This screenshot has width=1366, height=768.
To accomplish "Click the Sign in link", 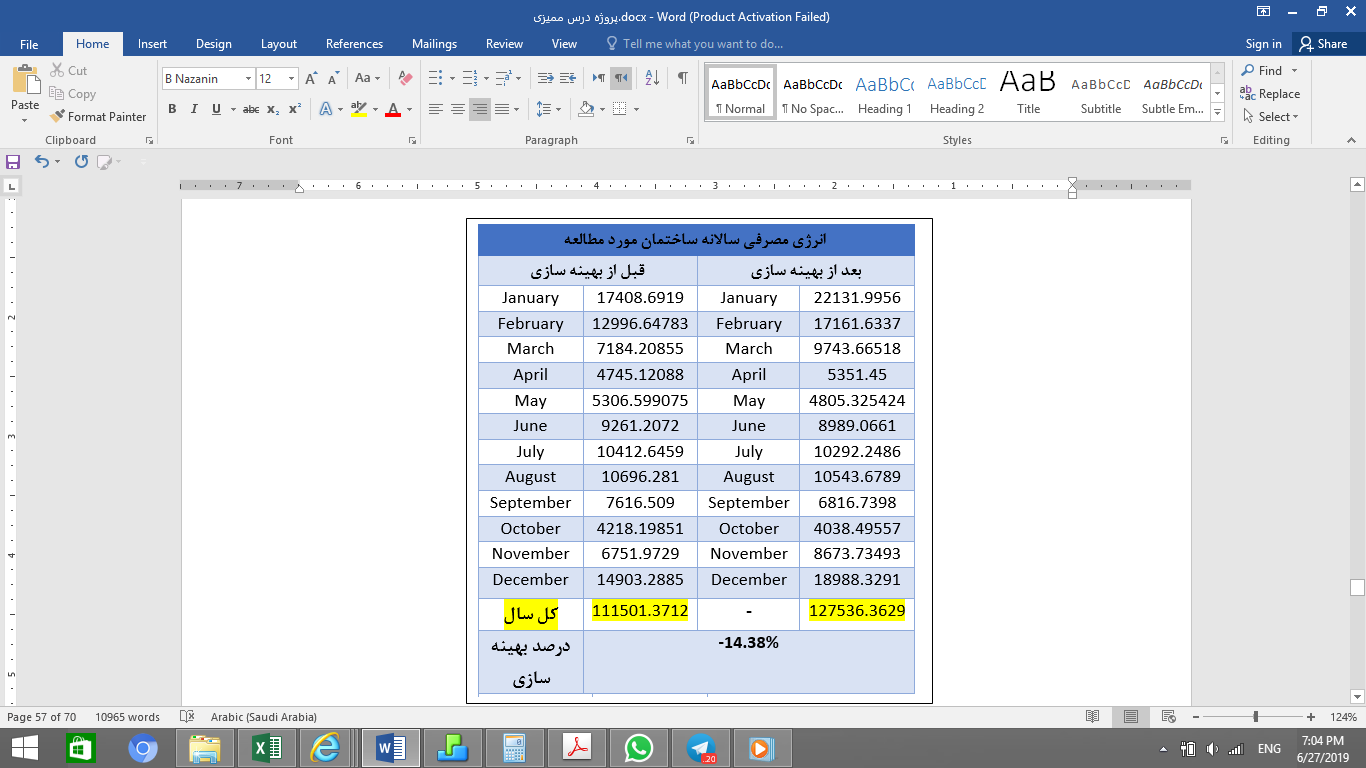I will 1263,44.
